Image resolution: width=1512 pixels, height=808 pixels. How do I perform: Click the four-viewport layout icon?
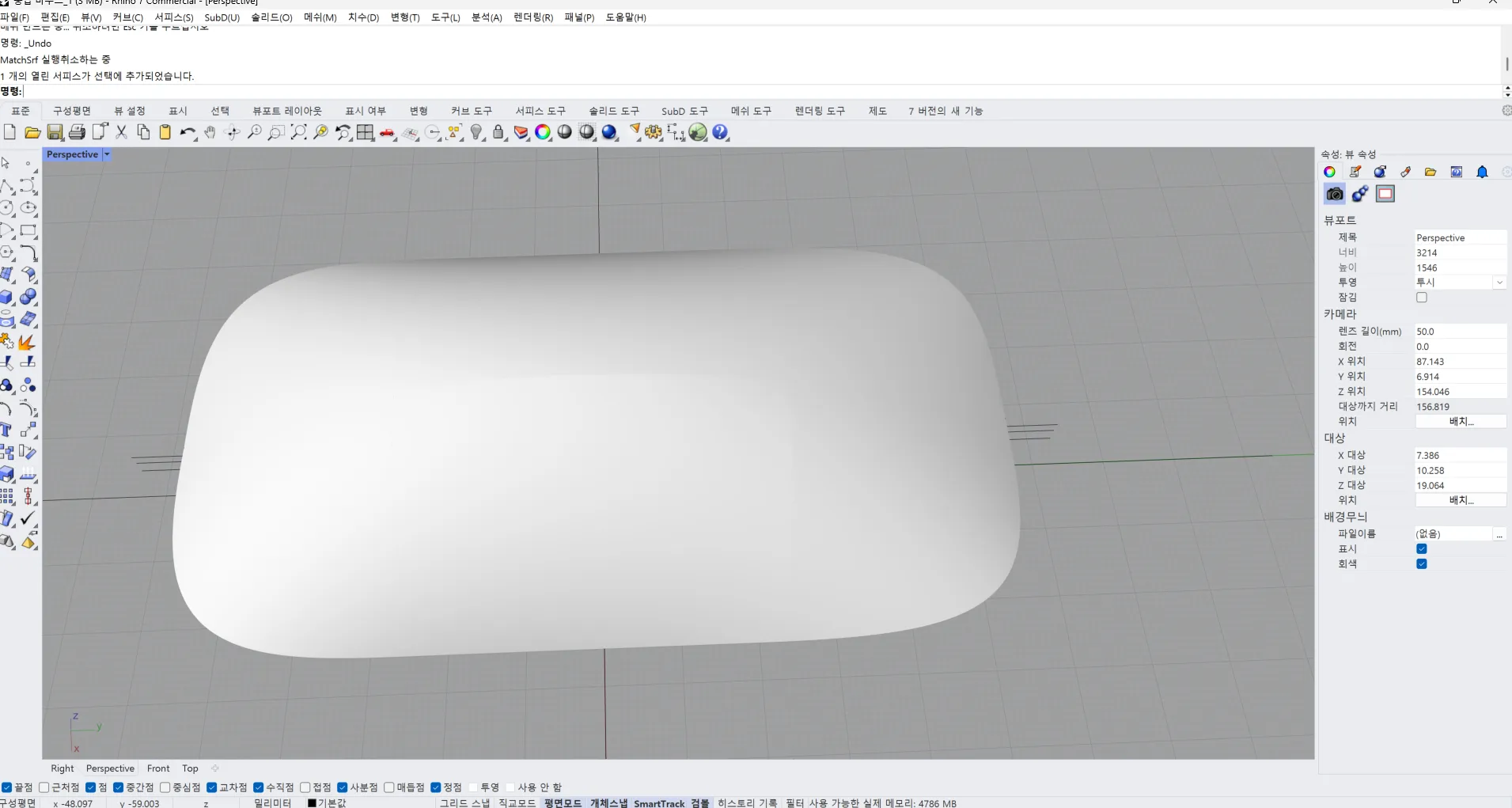(365, 132)
